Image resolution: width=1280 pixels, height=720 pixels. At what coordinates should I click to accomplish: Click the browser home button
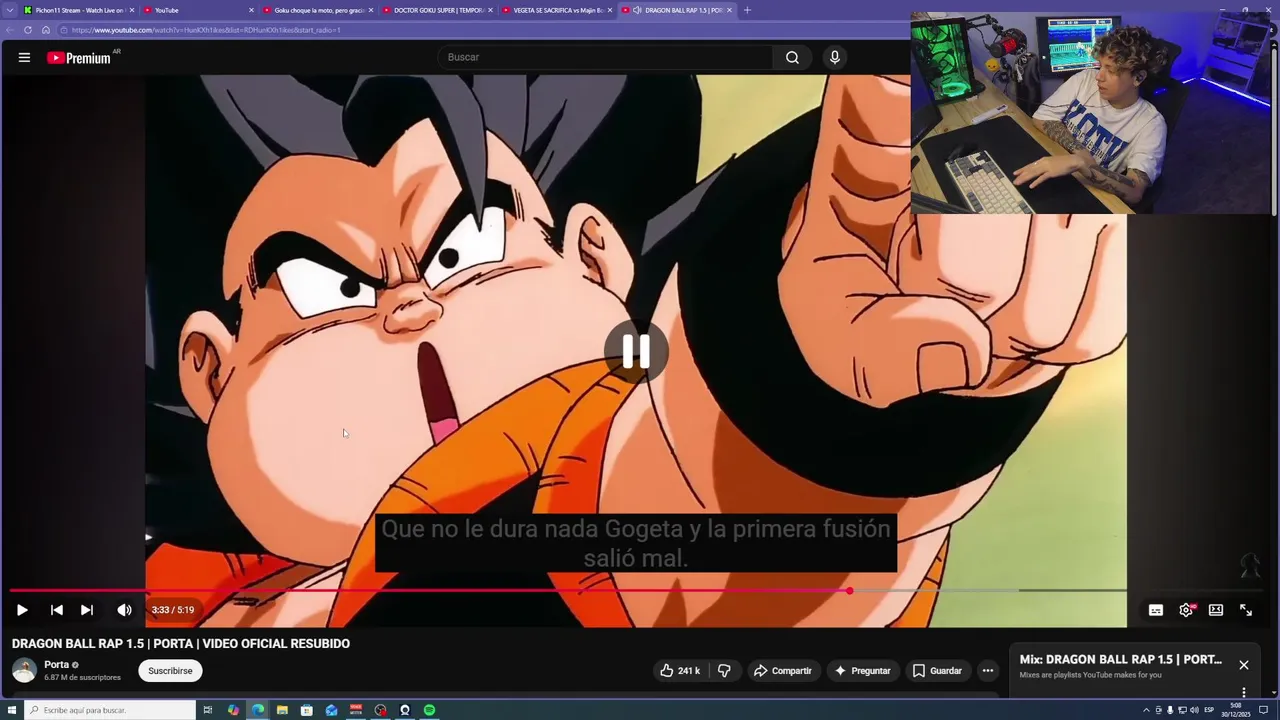point(45,30)
